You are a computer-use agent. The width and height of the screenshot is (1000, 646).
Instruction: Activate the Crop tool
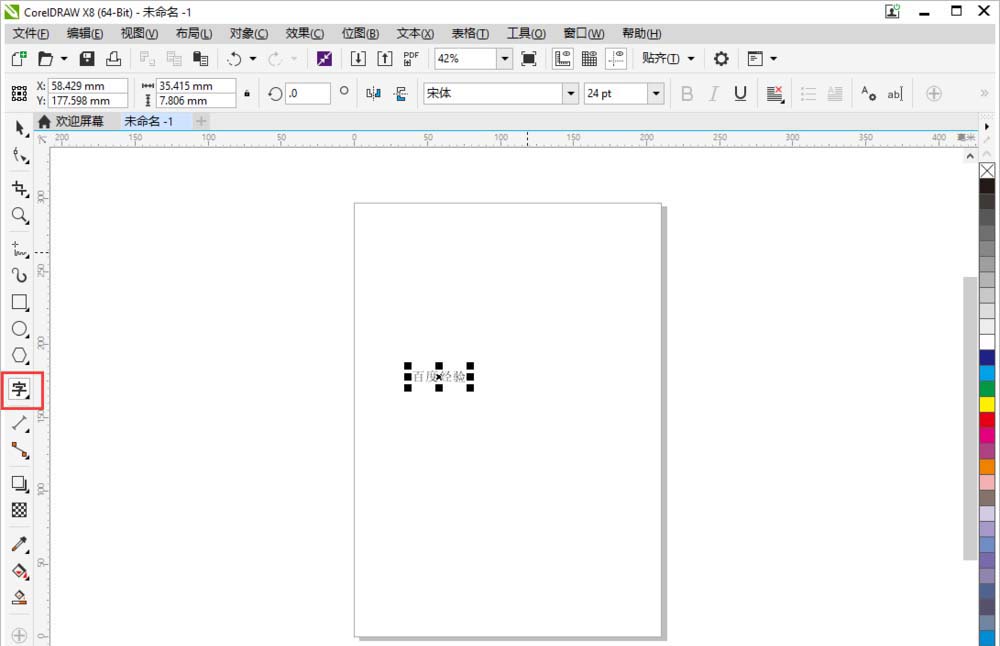[x=19, y=188]
